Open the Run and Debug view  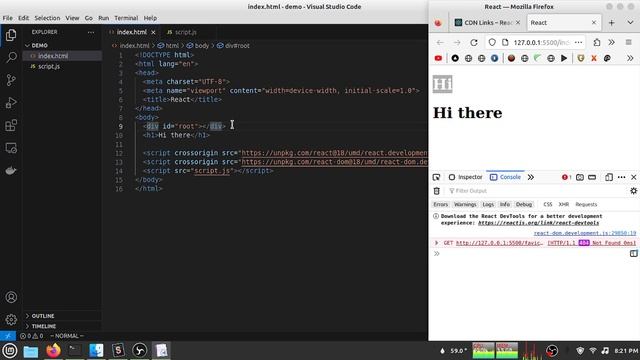11,102
